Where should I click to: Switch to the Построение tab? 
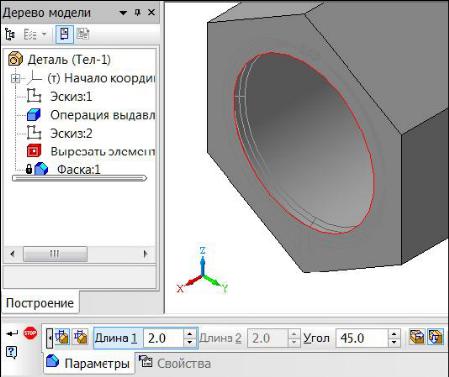coord(40,303)
